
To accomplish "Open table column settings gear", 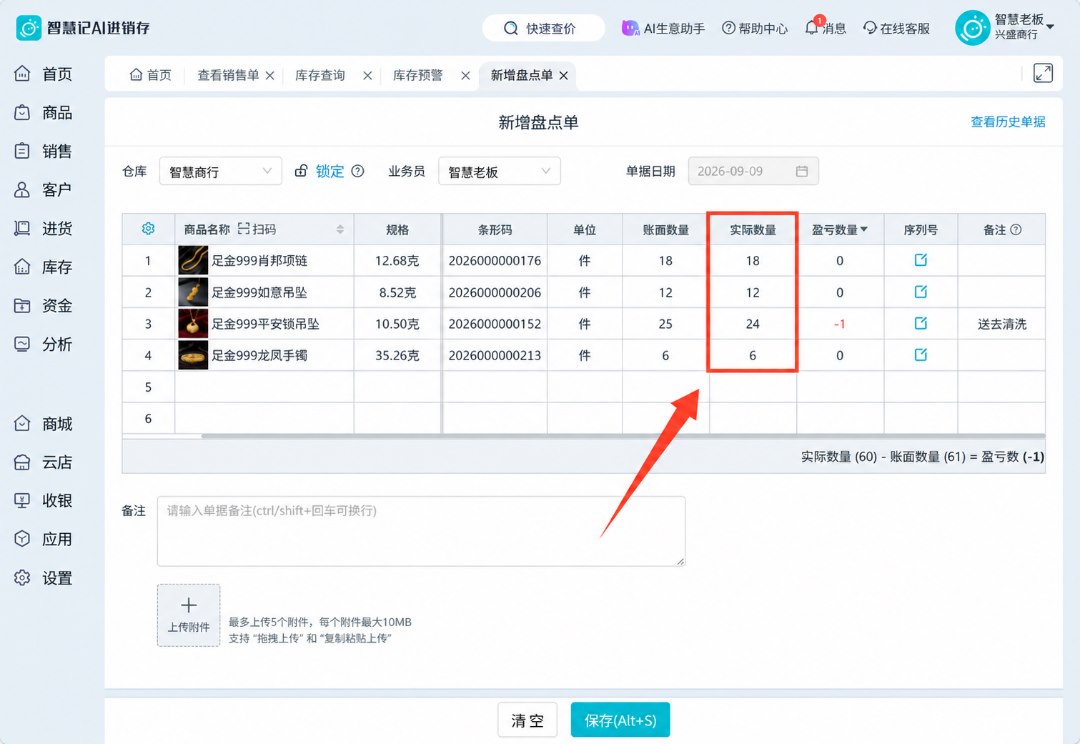I will tap(148, 229).
